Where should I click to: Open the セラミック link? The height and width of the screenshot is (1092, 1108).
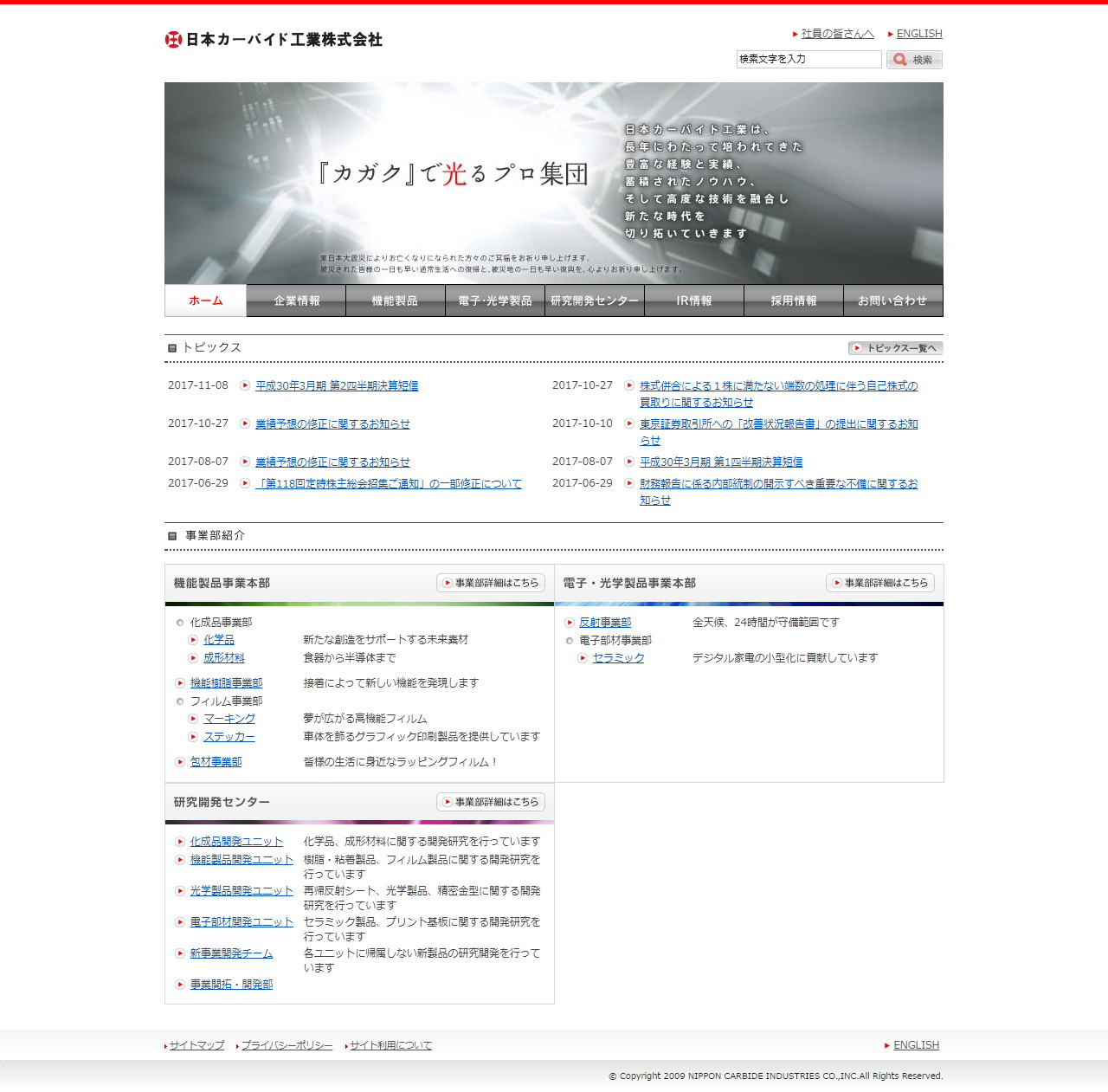(x=619, y=658)
